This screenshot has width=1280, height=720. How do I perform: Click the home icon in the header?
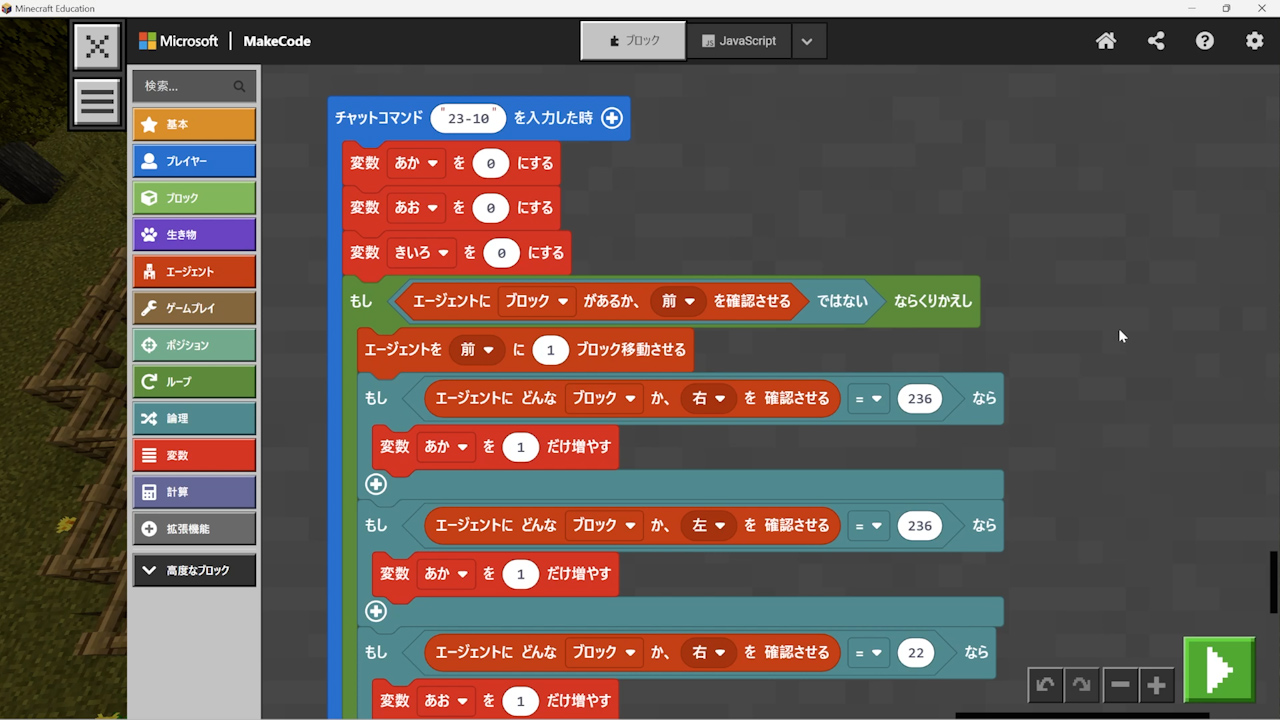point(1106,41)
